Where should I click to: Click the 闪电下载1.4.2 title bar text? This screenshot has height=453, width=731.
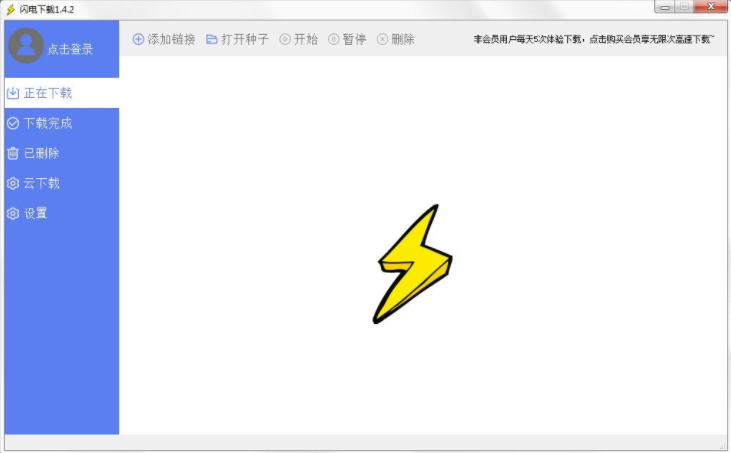tap(47, 9)
